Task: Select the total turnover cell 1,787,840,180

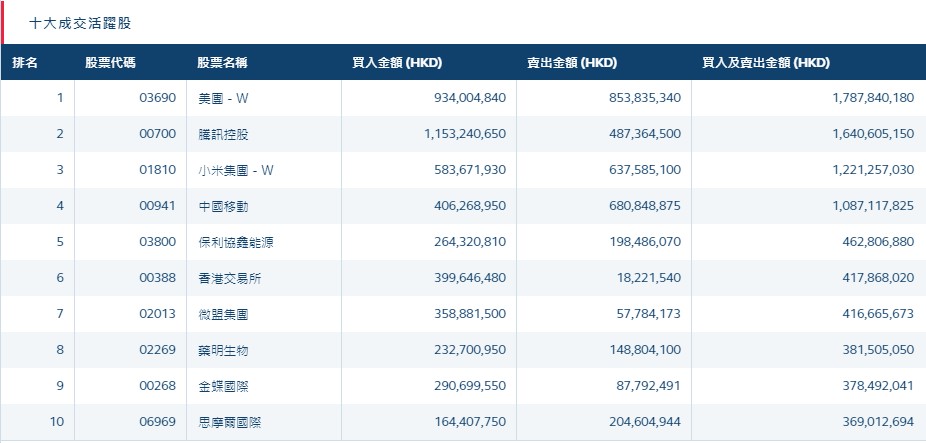Action: (858, 98)
